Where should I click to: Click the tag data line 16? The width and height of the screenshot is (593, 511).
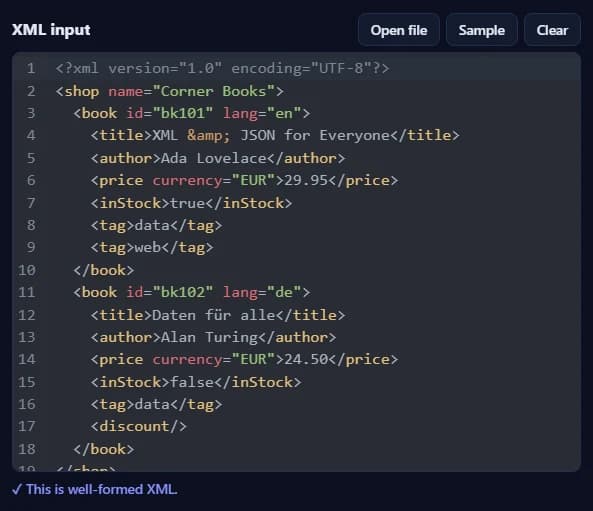click(157, 404)
